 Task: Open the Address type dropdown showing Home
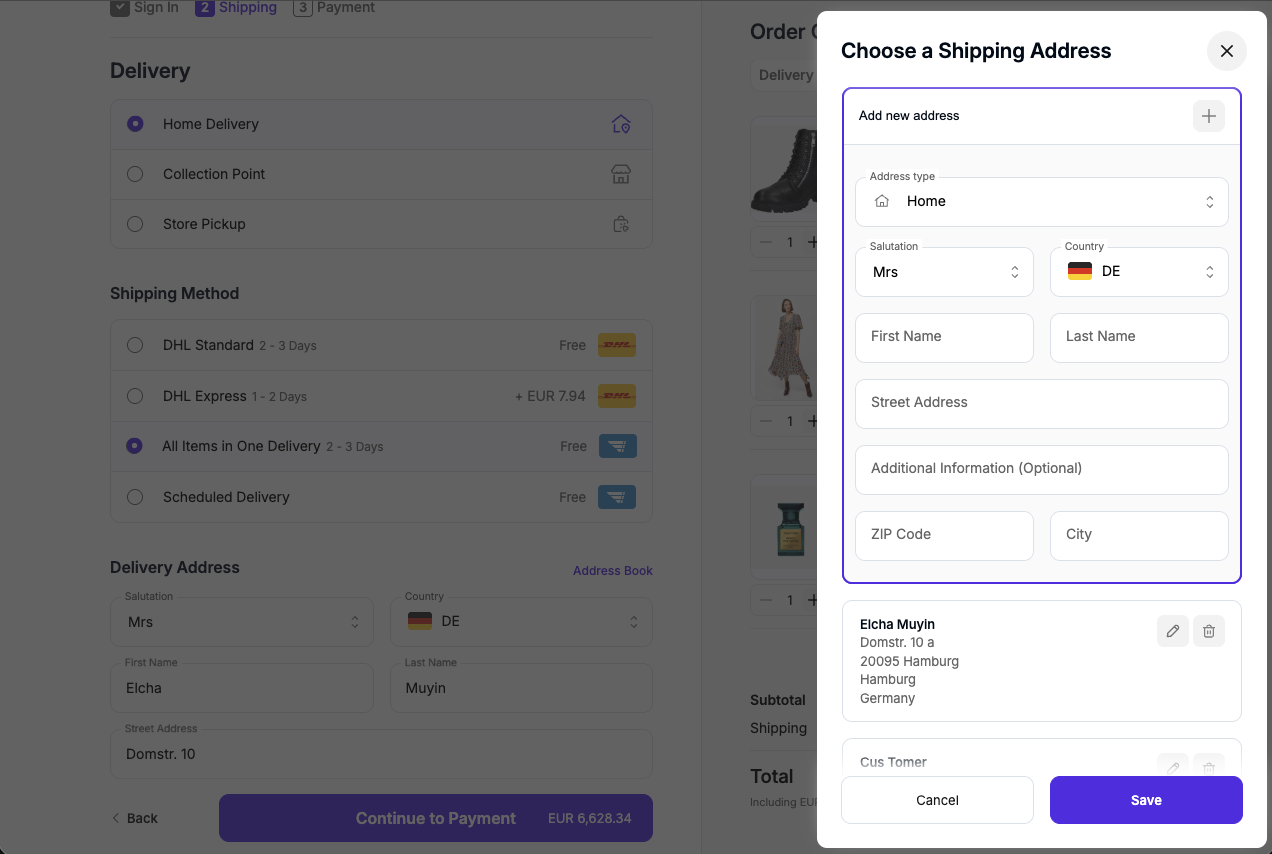1042,202
